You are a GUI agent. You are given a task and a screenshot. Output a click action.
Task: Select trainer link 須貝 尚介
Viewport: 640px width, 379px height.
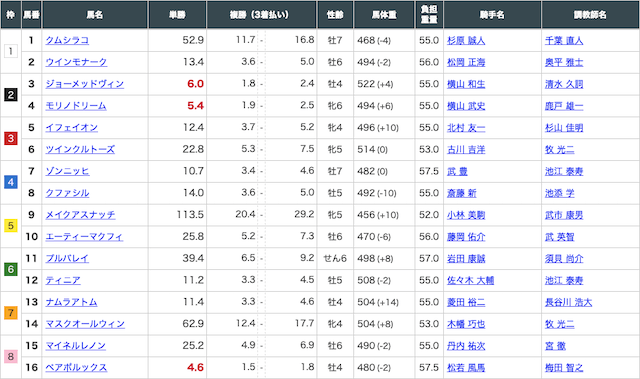[564, 258]
